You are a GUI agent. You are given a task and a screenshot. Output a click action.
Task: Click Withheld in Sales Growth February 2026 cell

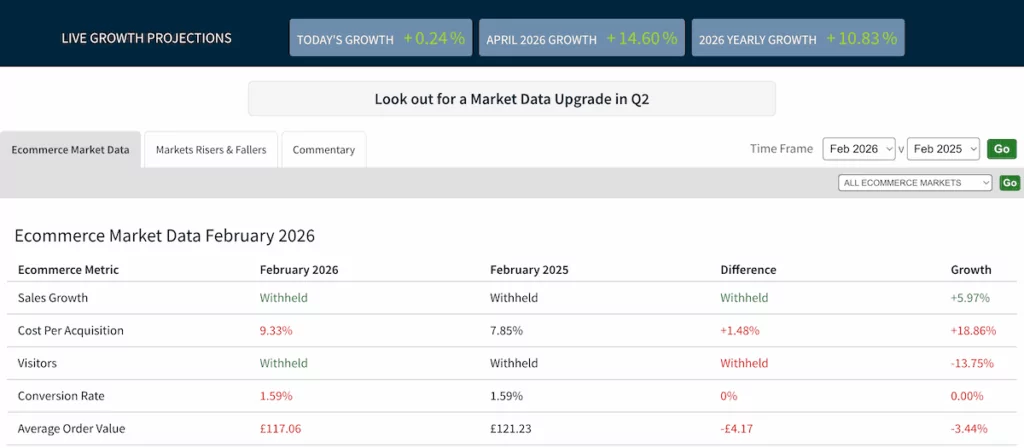tap(284, 298)
